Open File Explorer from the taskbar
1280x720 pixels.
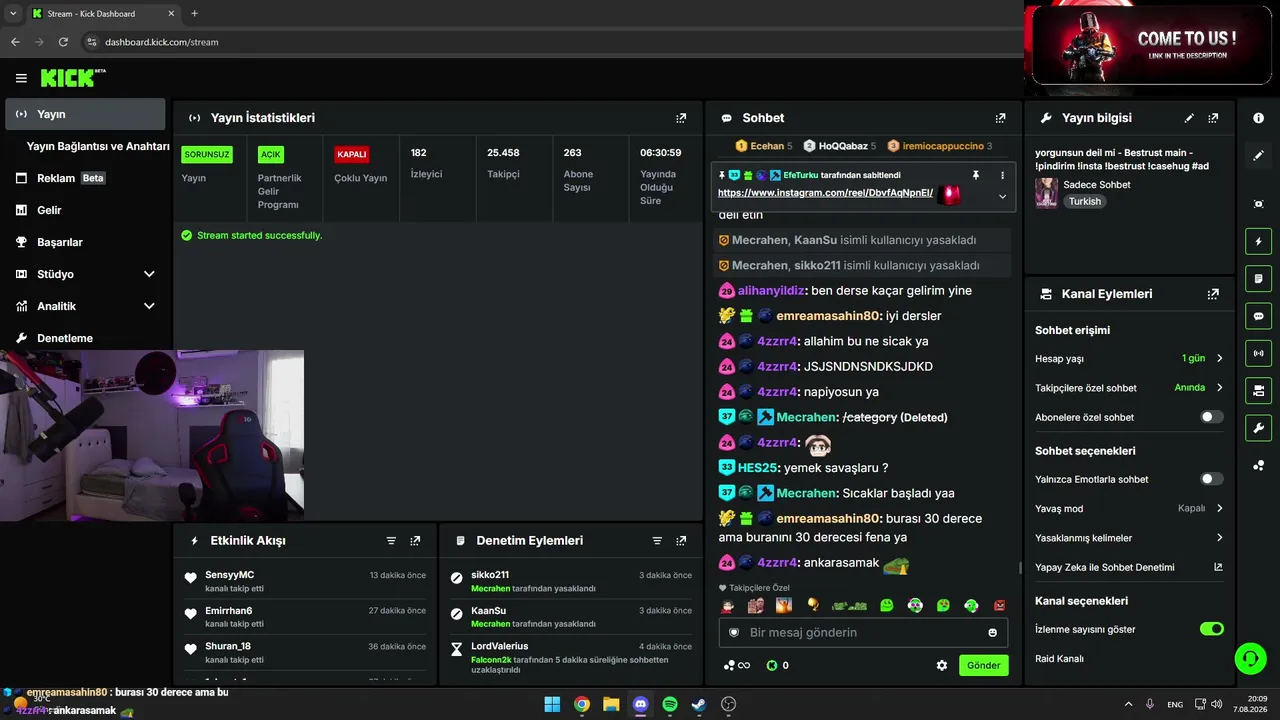[x=611, y=704]
